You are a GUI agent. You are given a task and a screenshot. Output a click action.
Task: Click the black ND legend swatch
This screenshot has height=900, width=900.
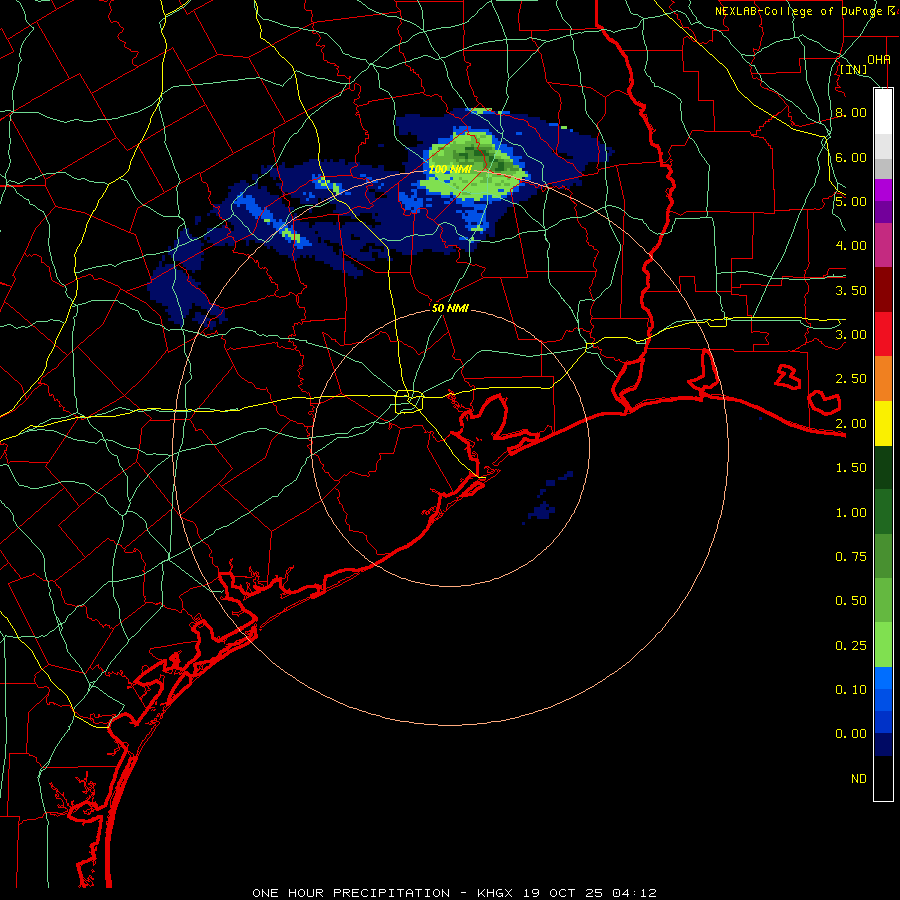(x=883, y=778)
